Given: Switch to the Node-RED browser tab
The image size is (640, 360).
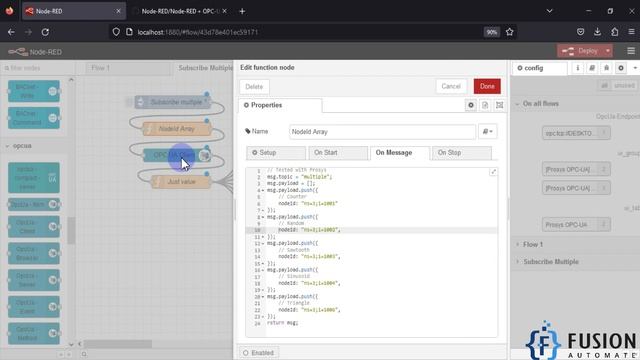Looking at the screenshot, I should [x=73, y=11].
